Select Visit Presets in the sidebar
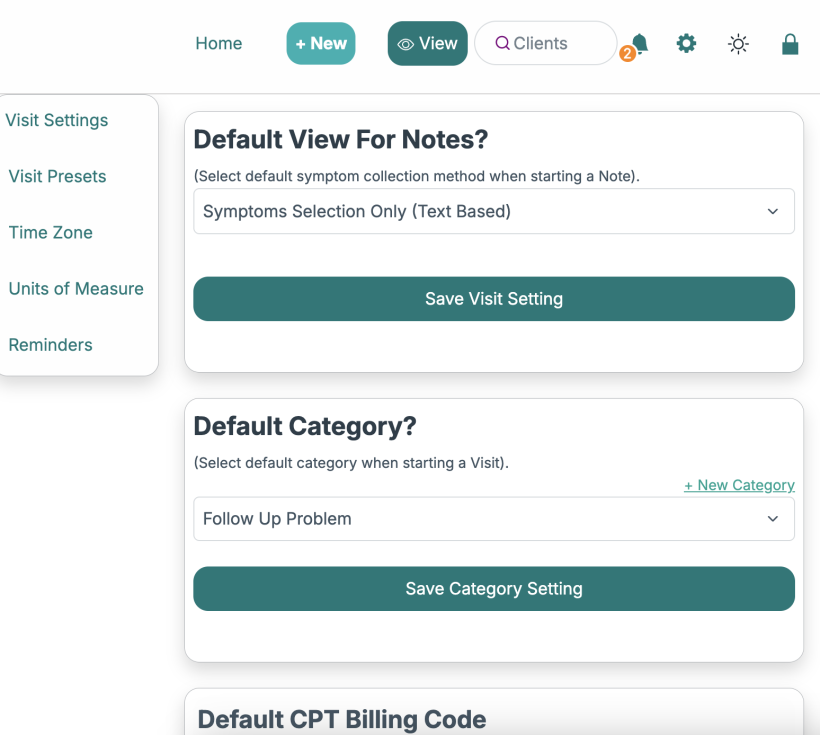This screenshot has width=820, height=735. tap(57, 176)
